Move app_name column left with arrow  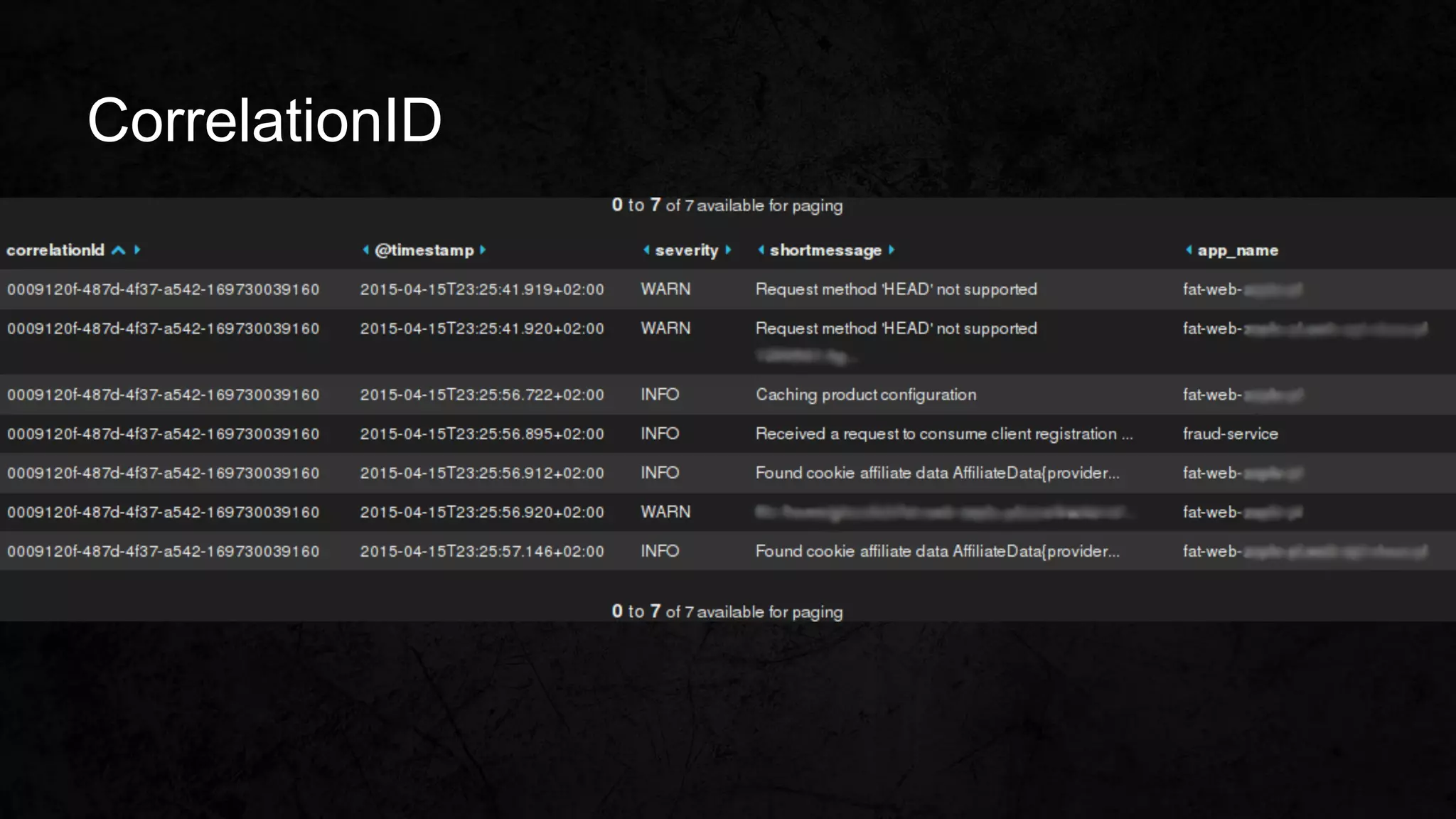1189,250
